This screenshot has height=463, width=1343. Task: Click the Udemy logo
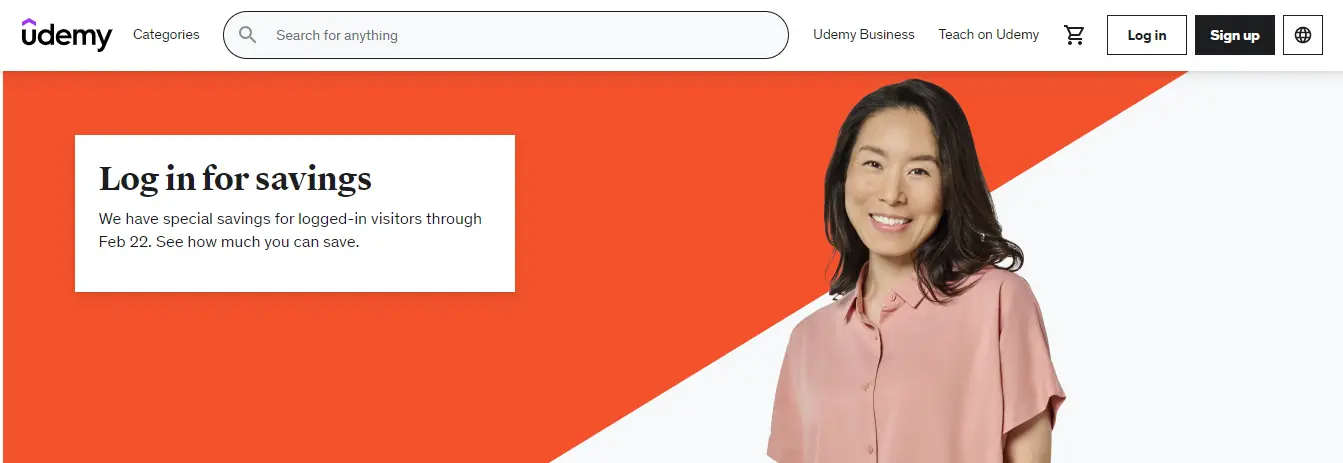click(66, 34)
